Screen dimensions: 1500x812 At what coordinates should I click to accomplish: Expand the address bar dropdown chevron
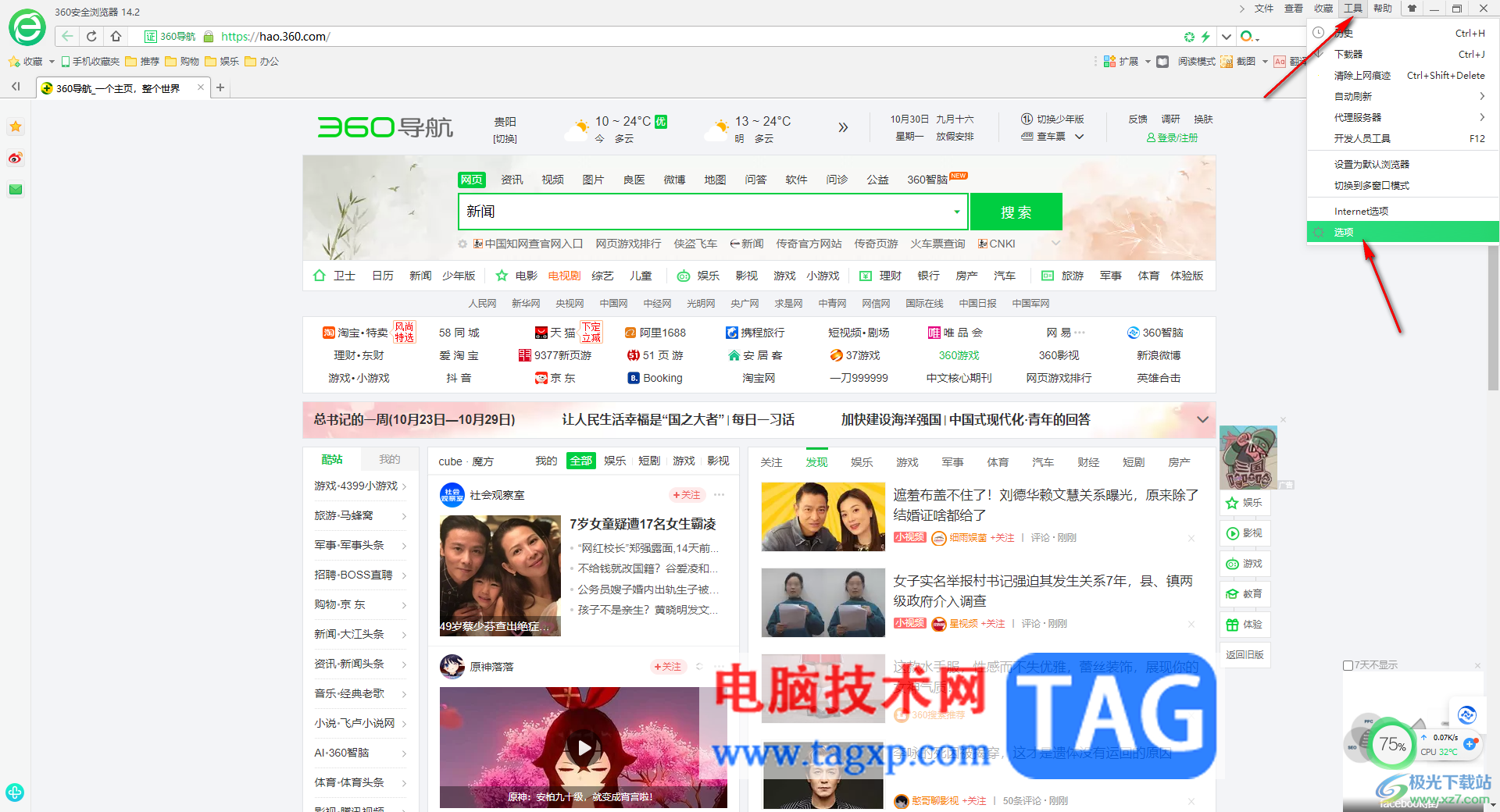[x=1227, y=37]
